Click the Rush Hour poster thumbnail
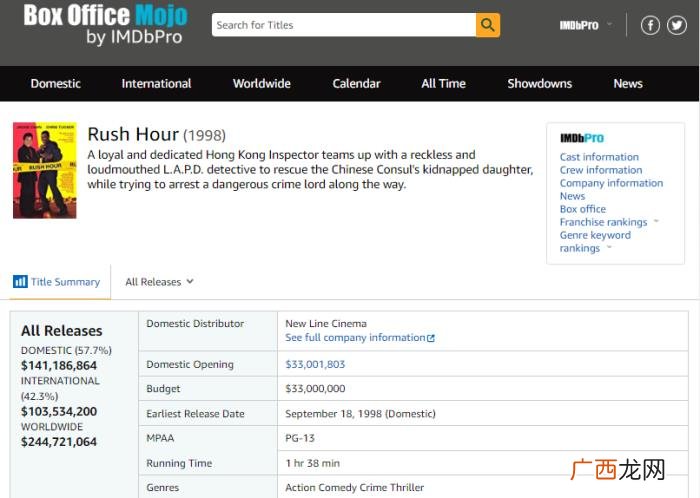Screen dimensions: 700x498 pyautogui.click(x=45, y=170)
